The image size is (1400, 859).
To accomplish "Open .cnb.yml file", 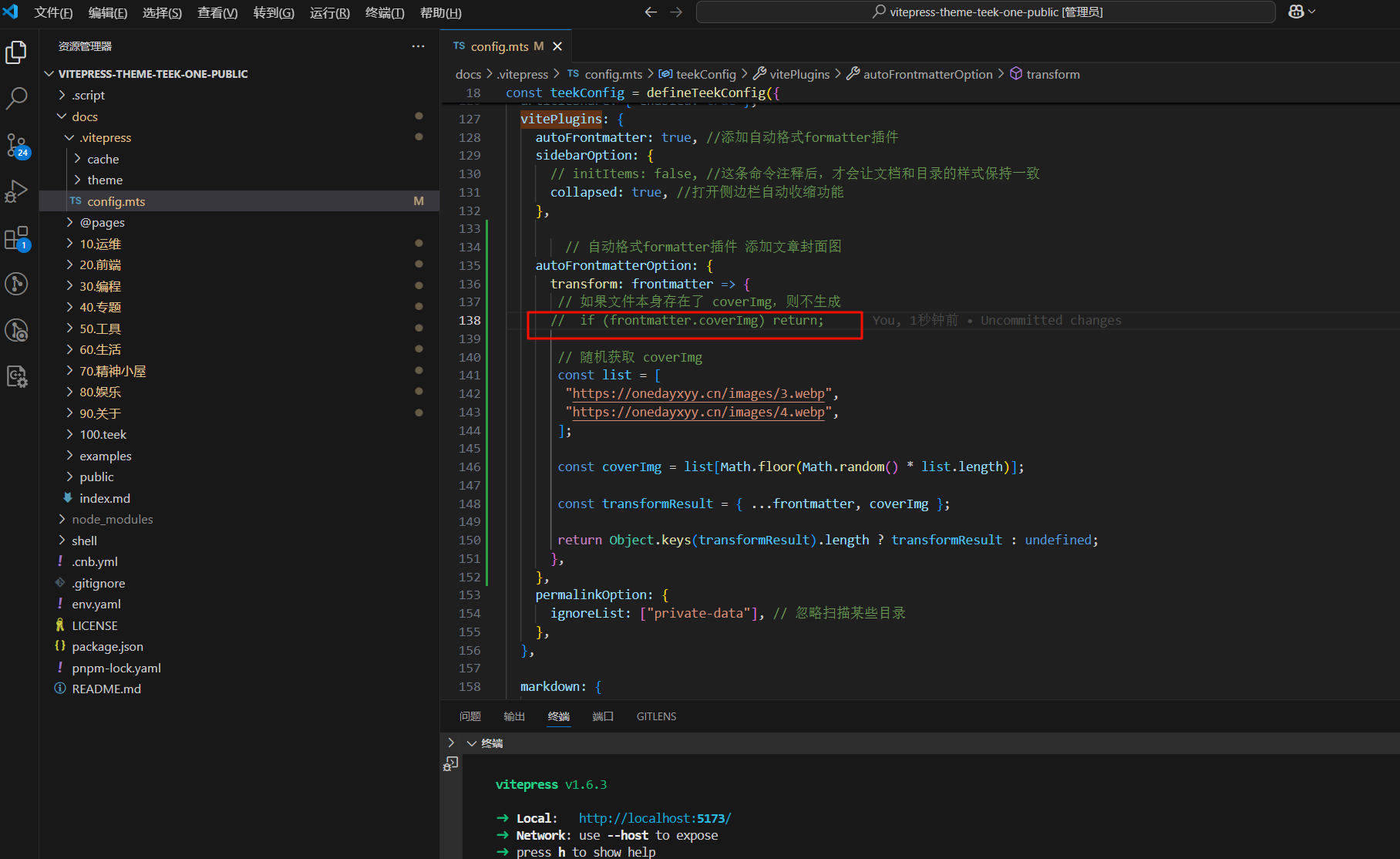I will pos(239,561).
